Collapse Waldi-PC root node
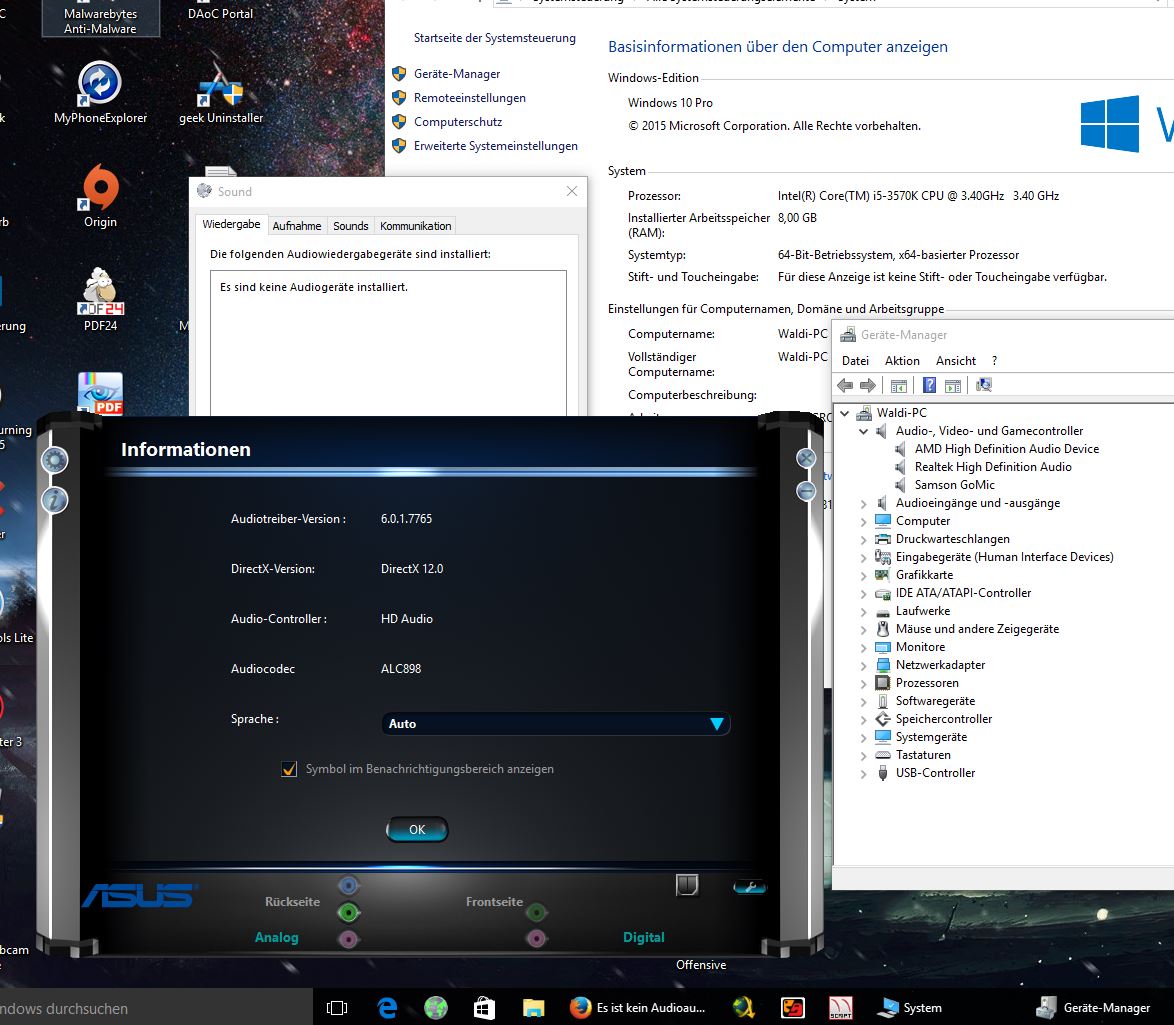 pyautogui.click(x=845, y=413)
